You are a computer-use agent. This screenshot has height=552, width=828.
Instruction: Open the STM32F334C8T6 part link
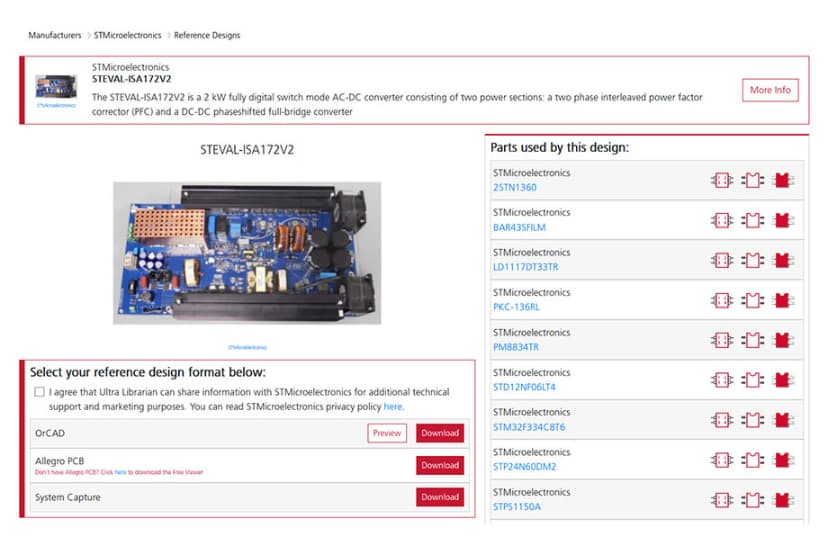(528, 427)
